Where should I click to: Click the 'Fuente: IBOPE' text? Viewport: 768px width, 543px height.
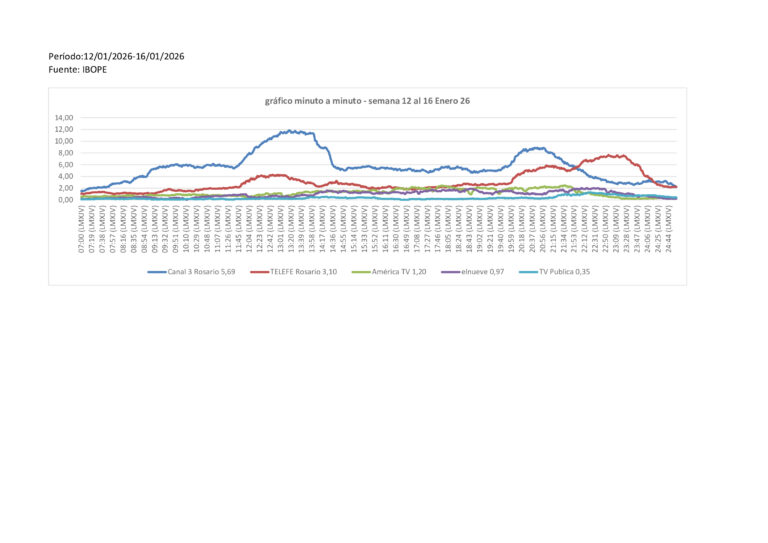[79, 69]
